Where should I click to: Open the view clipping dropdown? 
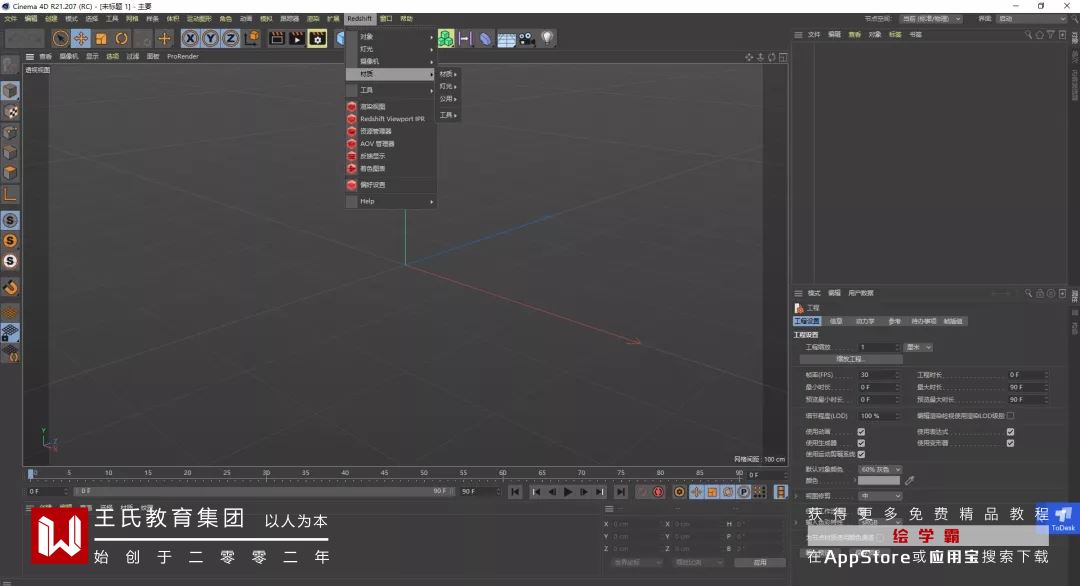click(x=880, y=496)
